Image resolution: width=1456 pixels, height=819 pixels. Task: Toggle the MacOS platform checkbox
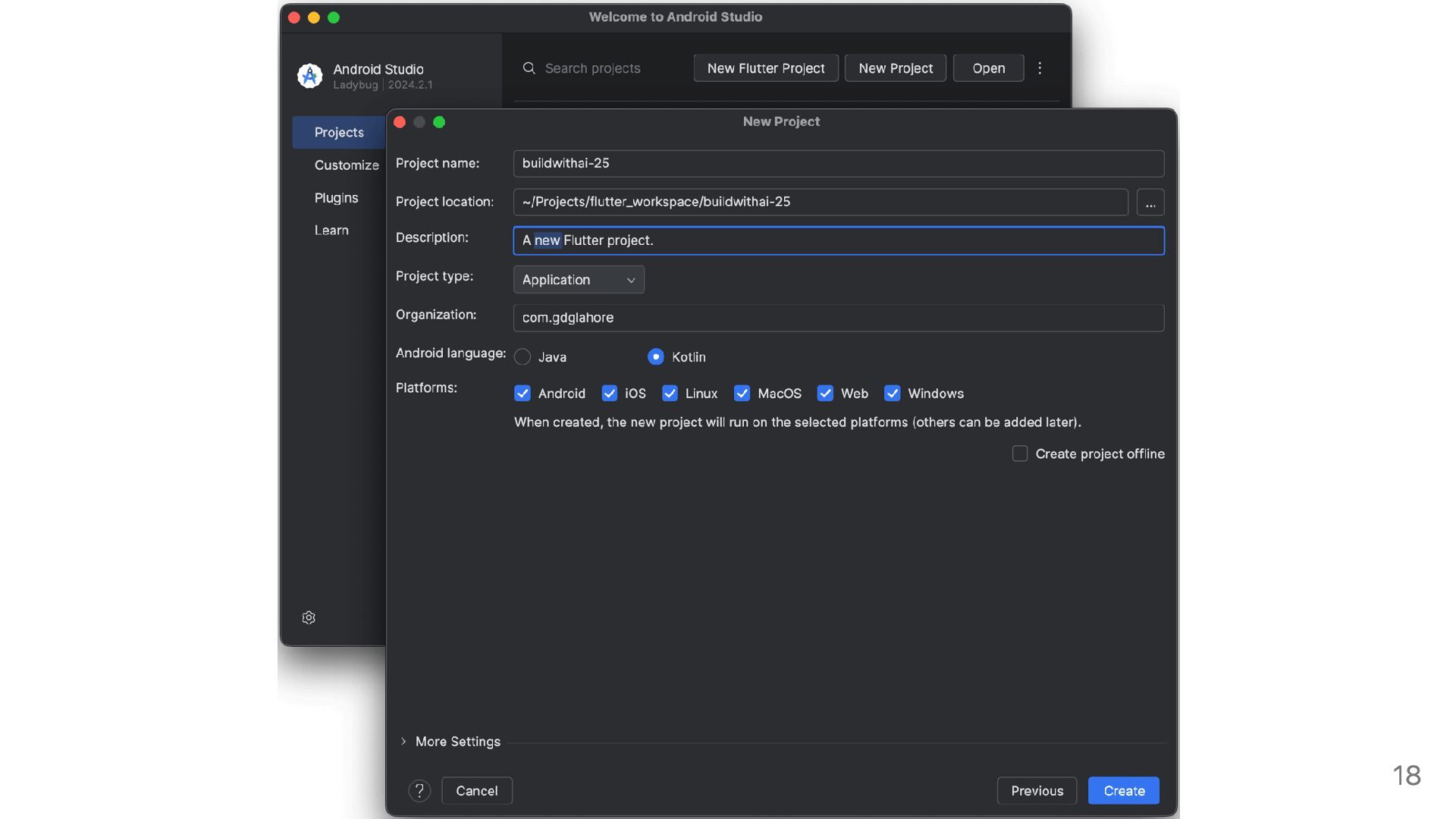742,394
